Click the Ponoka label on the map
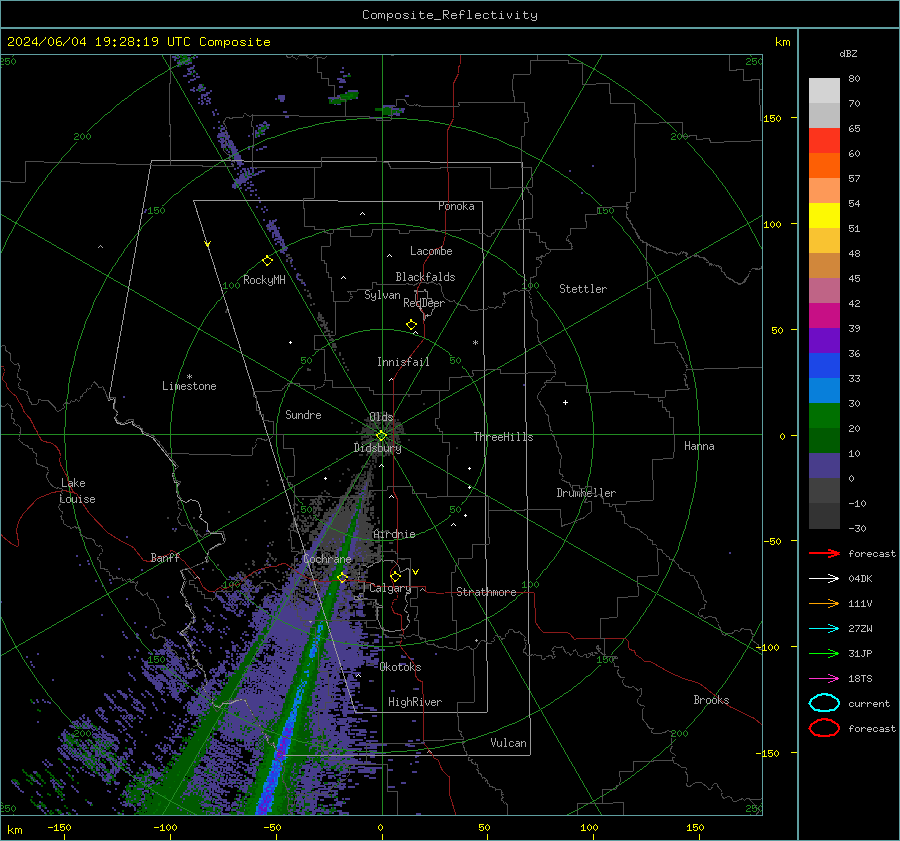The height and width of the screenshot is (841, 900). 456,206
